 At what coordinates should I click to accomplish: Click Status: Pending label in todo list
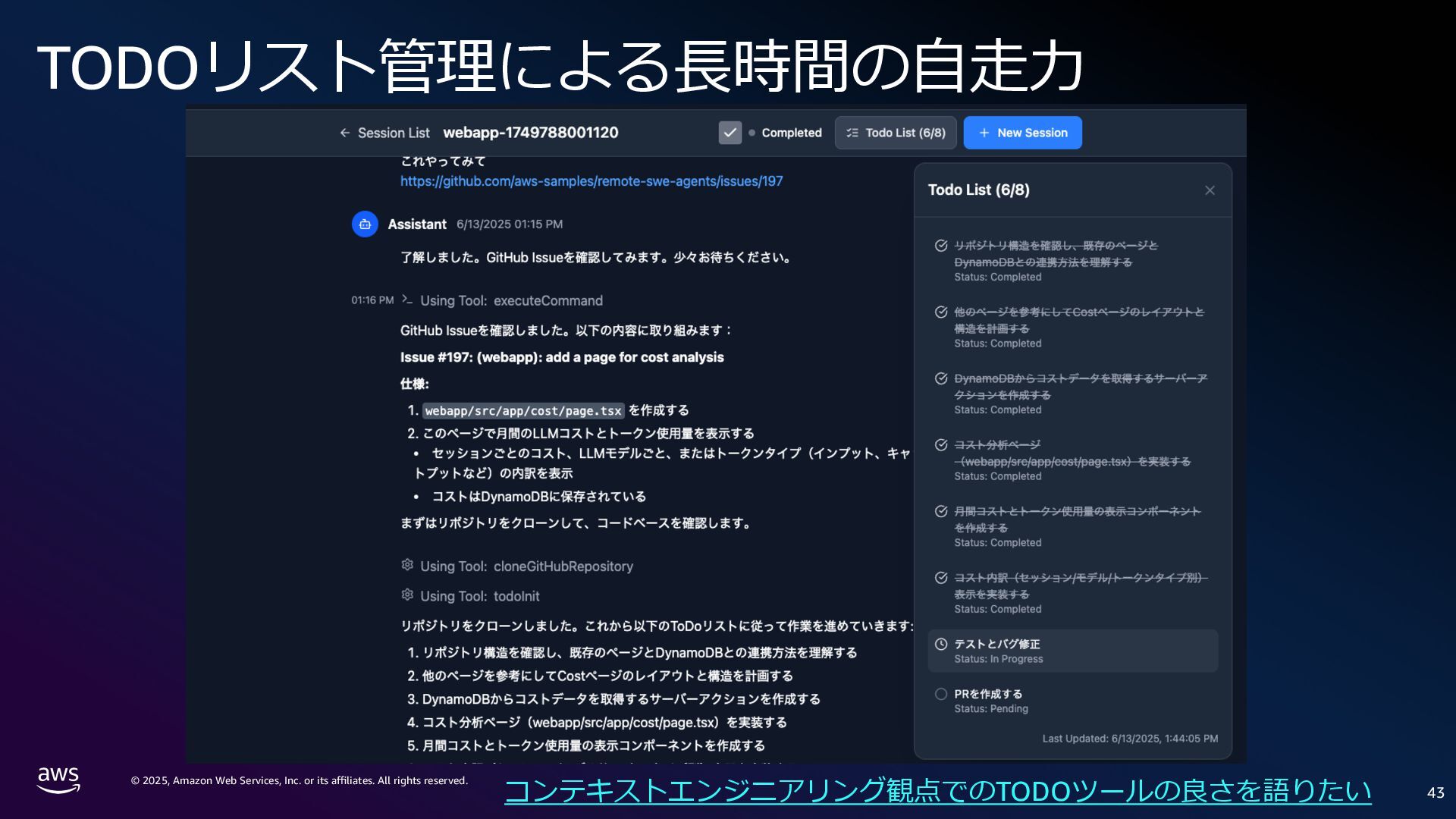click(x=991, y=709)
